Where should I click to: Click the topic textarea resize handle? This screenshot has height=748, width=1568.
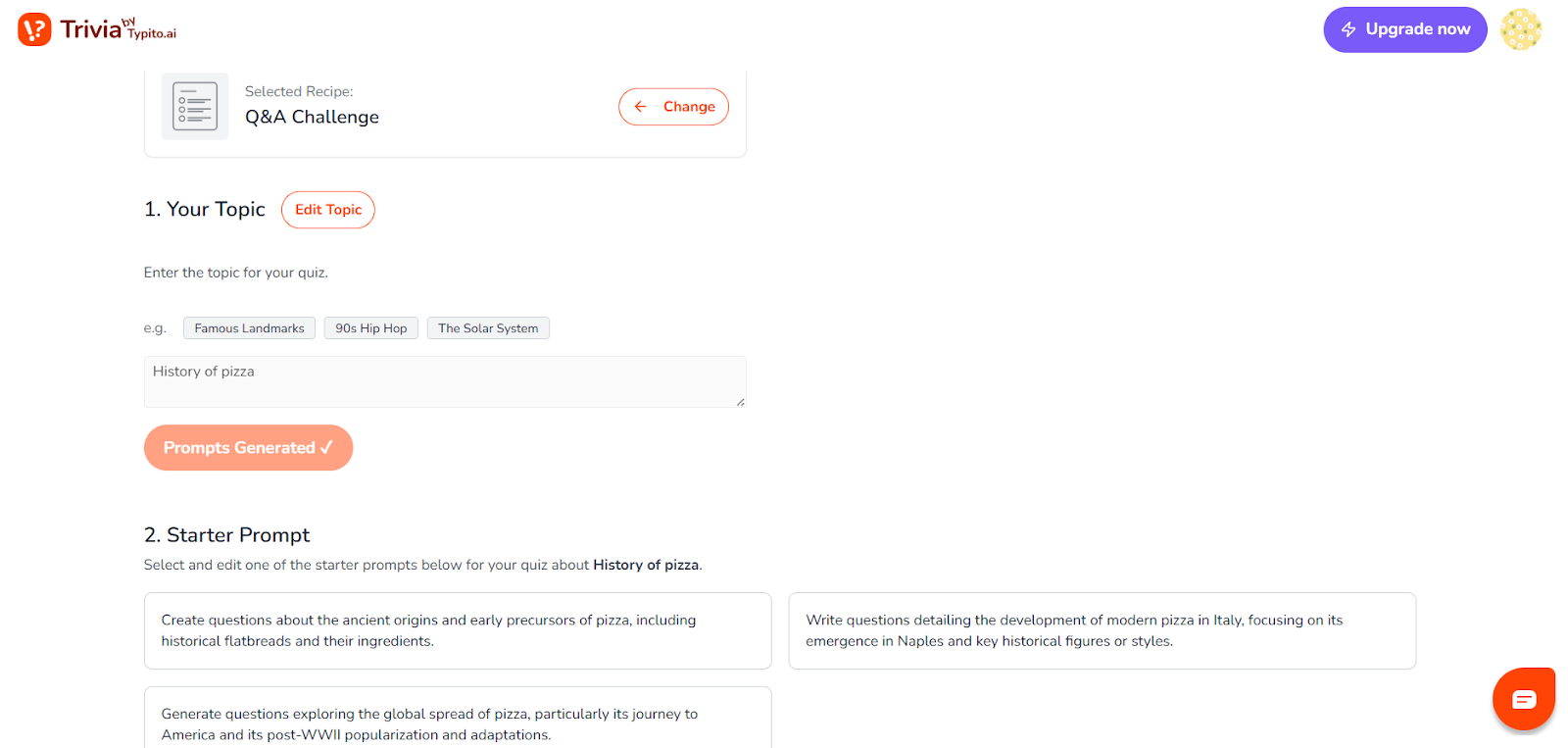[x=740, y=402]
